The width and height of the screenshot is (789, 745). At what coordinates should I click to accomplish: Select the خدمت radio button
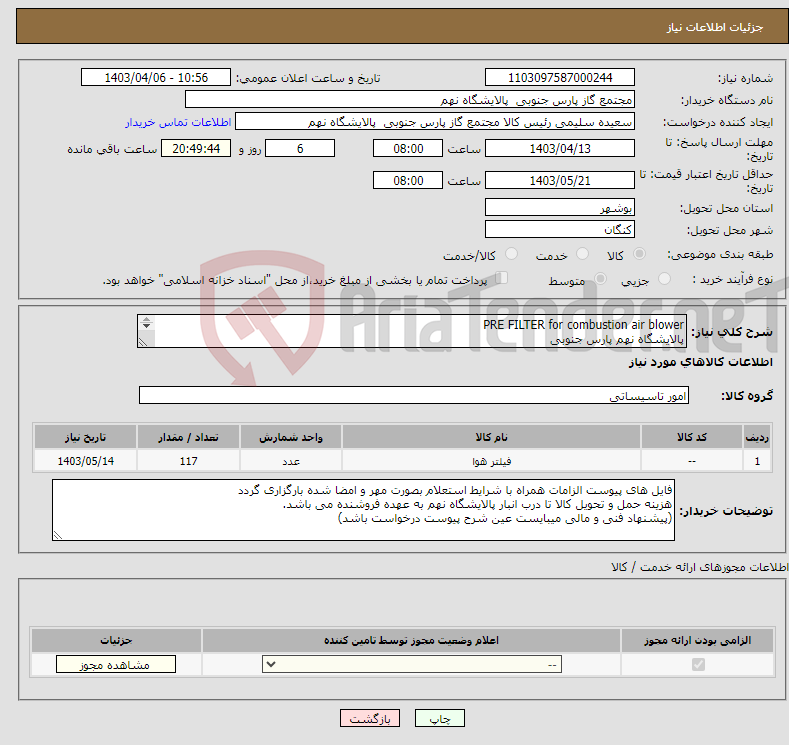tap(582, 254)
